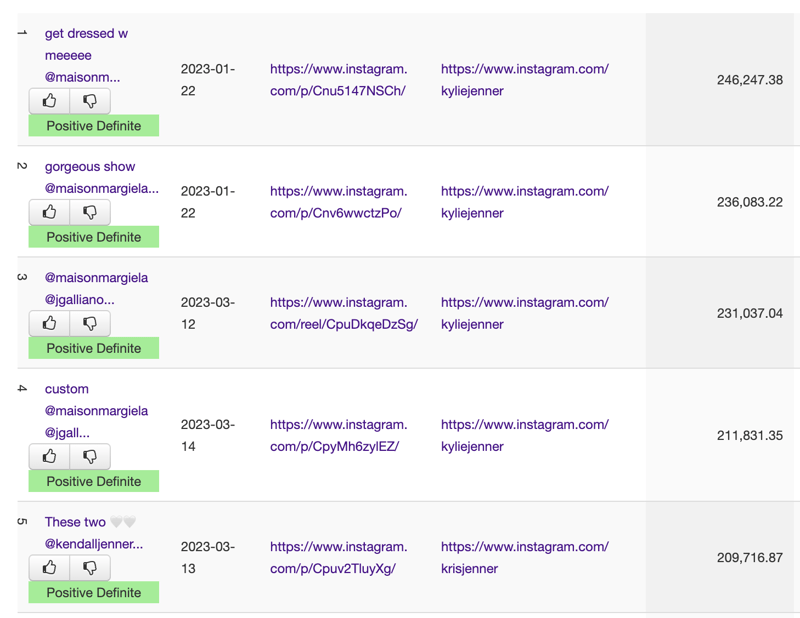Open the 'get dressed w meeeee' post title
Image resolution: width=800 pixels, height=618 pixels.
click(86, 55)
